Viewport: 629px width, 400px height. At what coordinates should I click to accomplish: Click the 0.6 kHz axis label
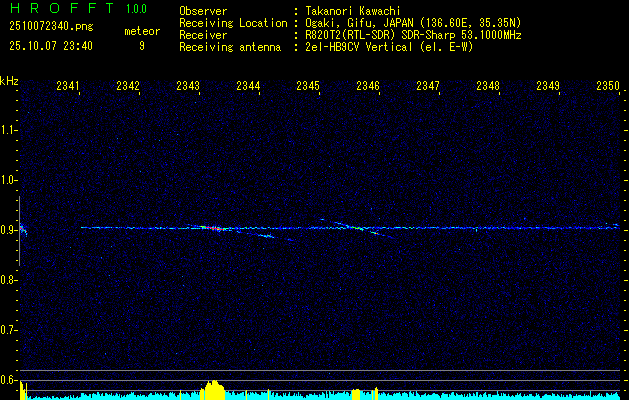pos(8,380)
